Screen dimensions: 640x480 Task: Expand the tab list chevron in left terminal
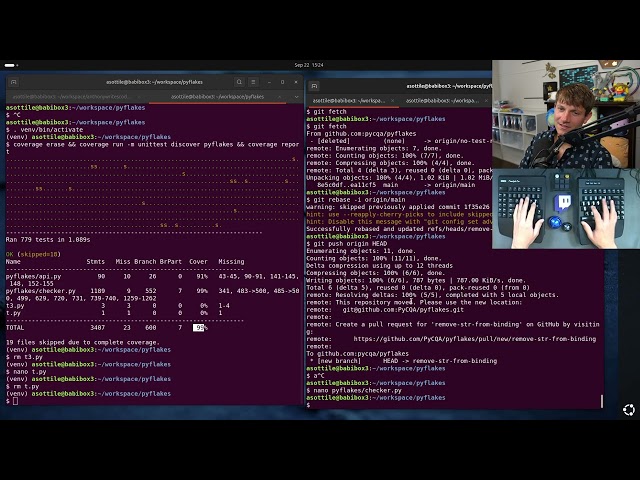tap(296, 97)
